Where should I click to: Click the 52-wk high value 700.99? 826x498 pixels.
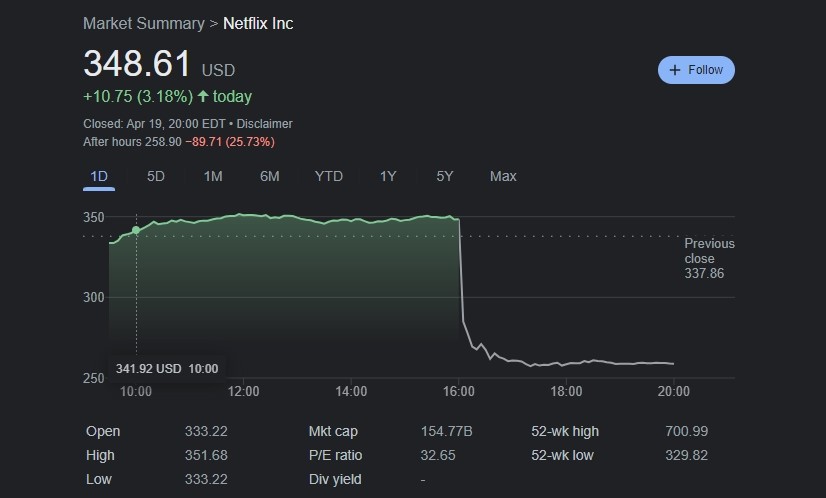[x=686, y=431]
